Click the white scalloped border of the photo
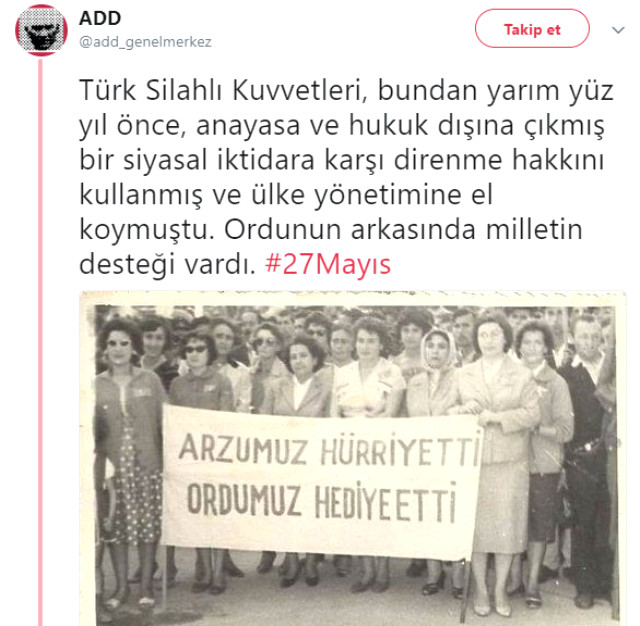 click(353, 297)
